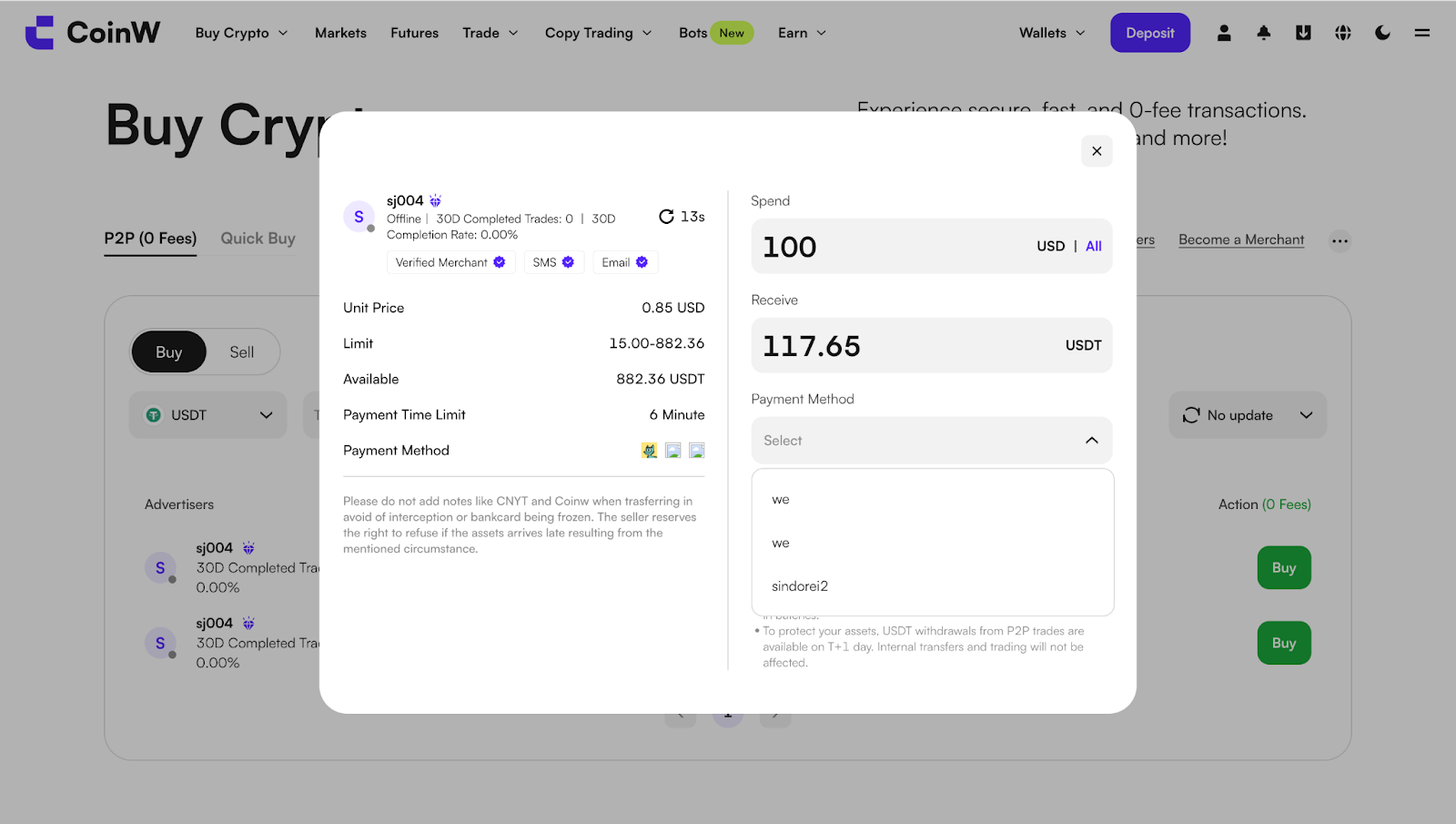Image resolution: width=1456 pixels, height=824 pixels.
Task: Open the No update dropdown
Action: pos(1248,415)
